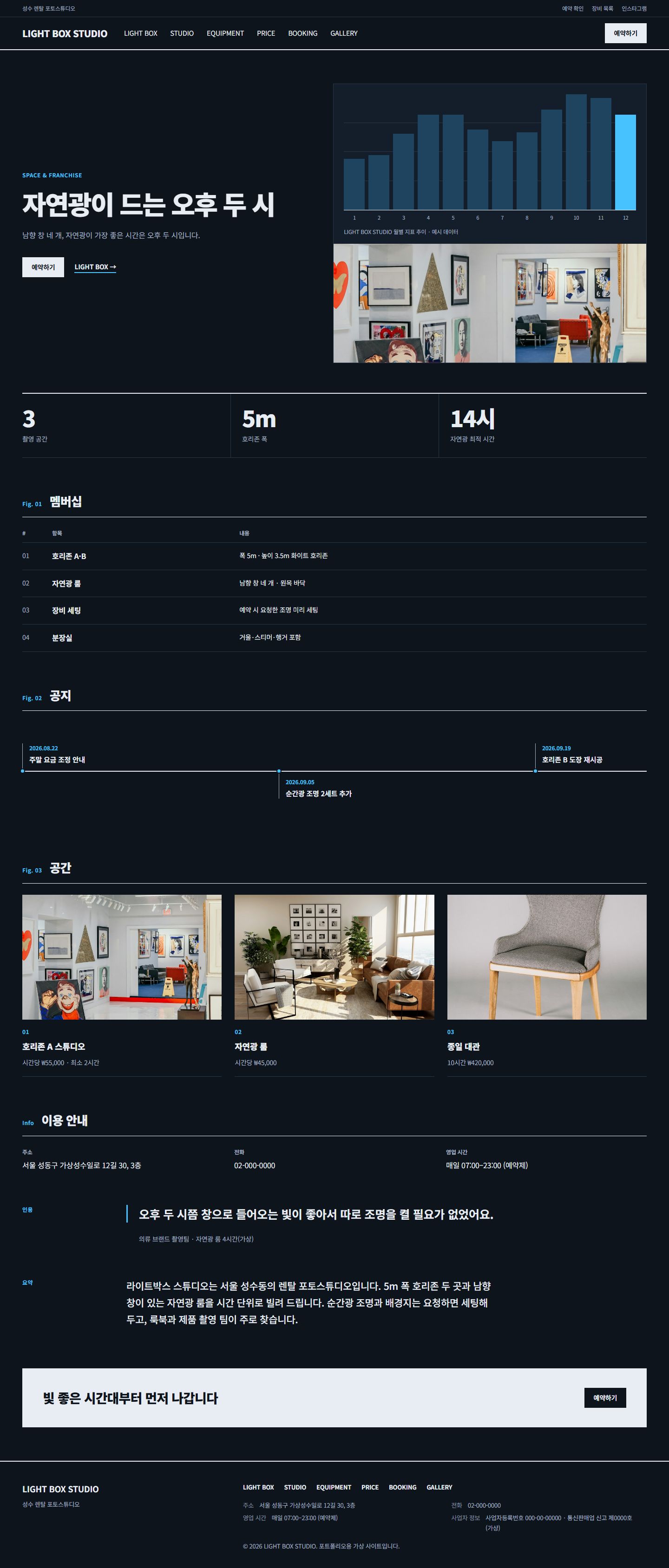Click the 호리존 A 스튜디오 card title
The image size is (669, 1568).
click(53, 1047)
